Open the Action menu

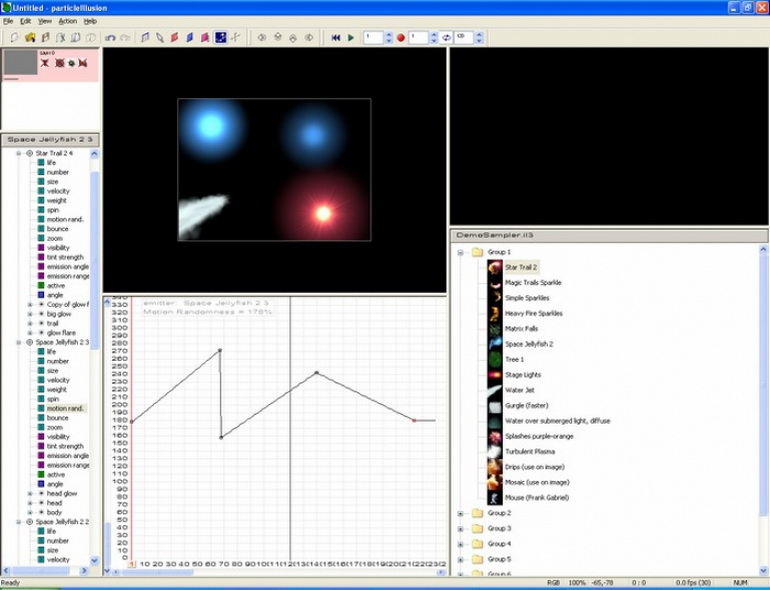(67, 20)
